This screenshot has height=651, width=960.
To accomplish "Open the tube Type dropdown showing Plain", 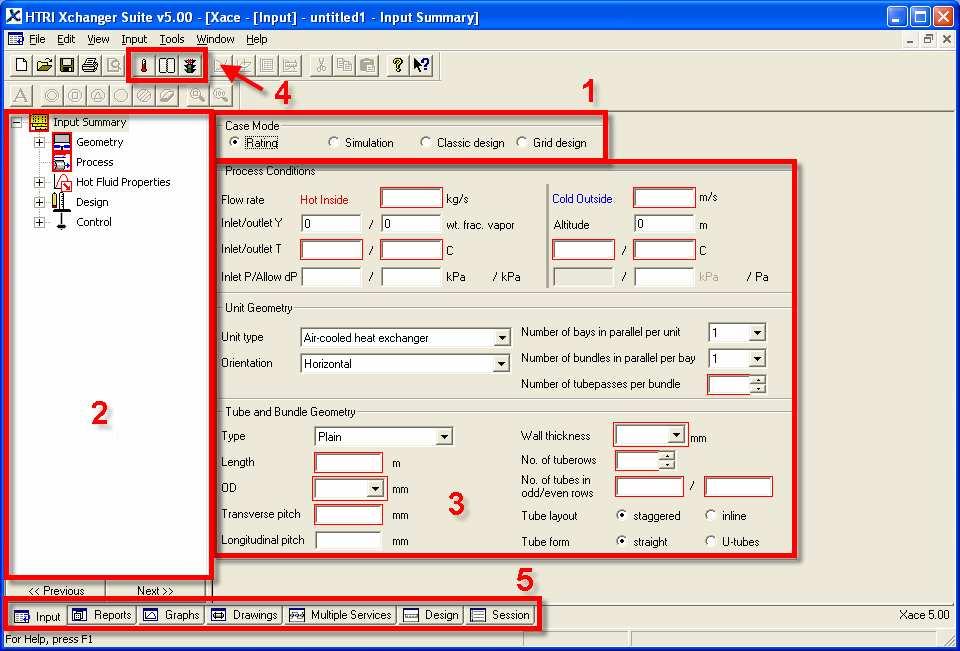I will click(445, 437).
